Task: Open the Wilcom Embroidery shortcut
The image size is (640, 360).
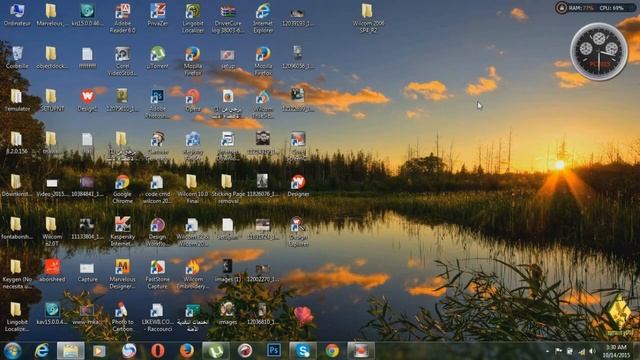Action: pos(192,274)
